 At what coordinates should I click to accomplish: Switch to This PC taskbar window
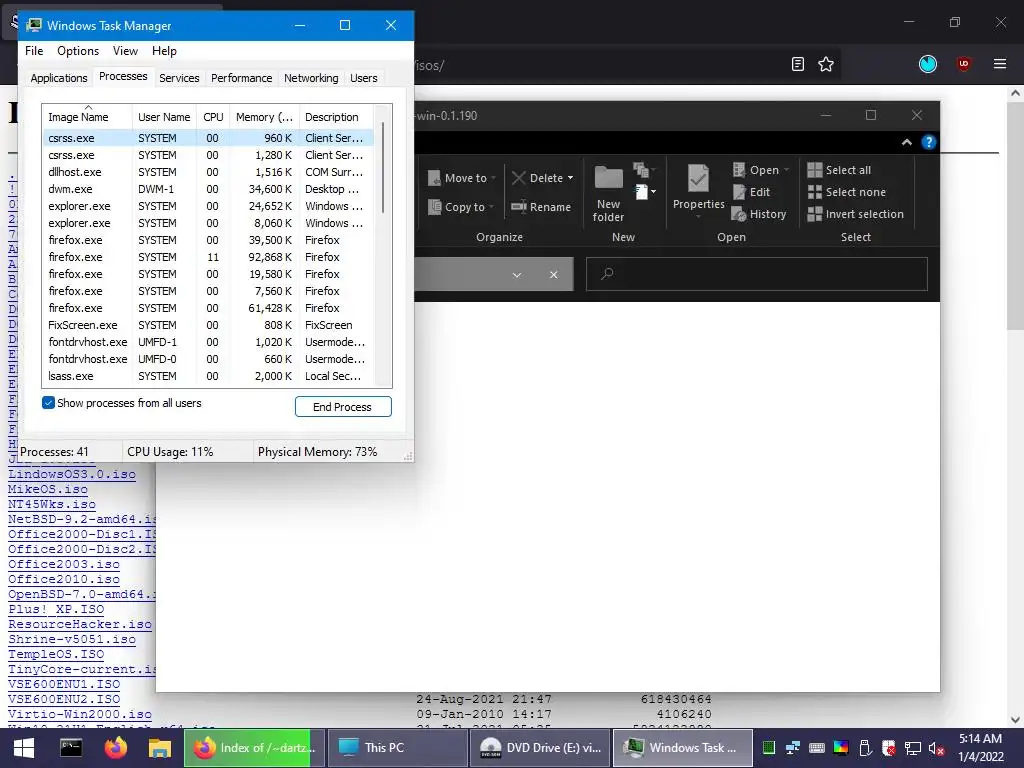point(397,748)
